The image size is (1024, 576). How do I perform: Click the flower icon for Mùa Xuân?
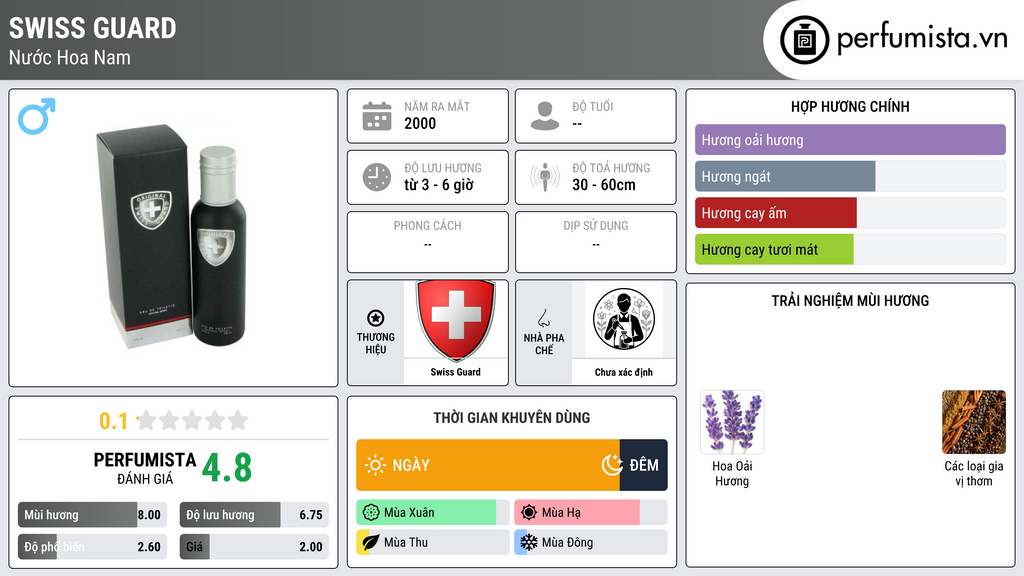(370, 513)
